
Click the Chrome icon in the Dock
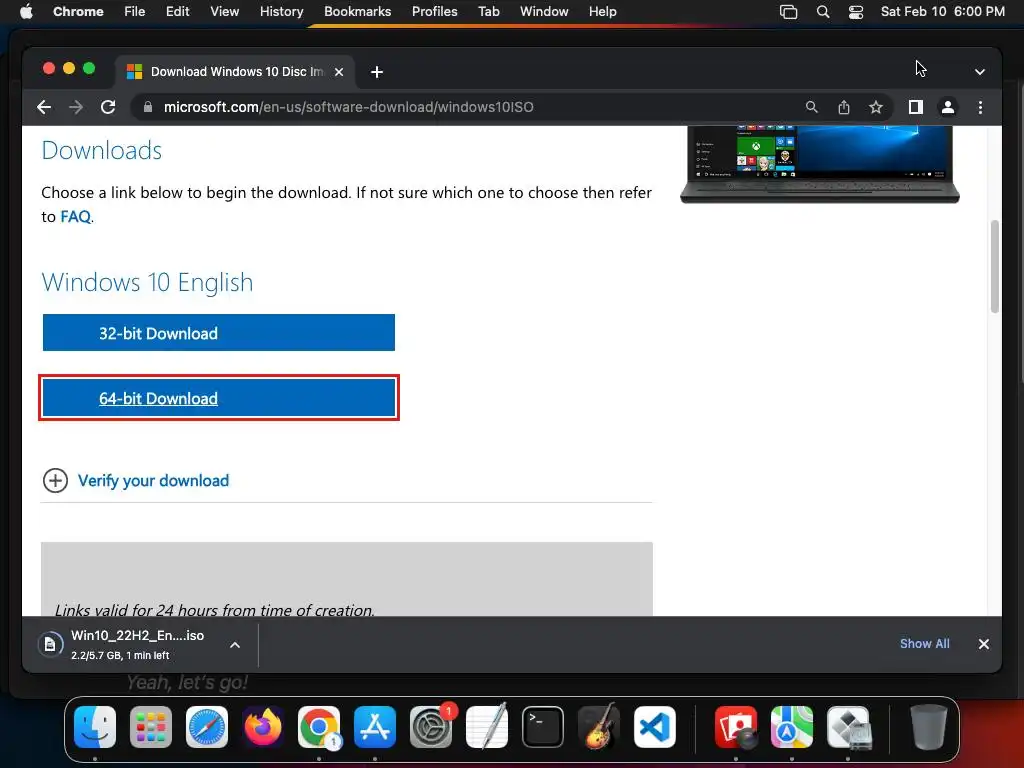coord(319,727)
